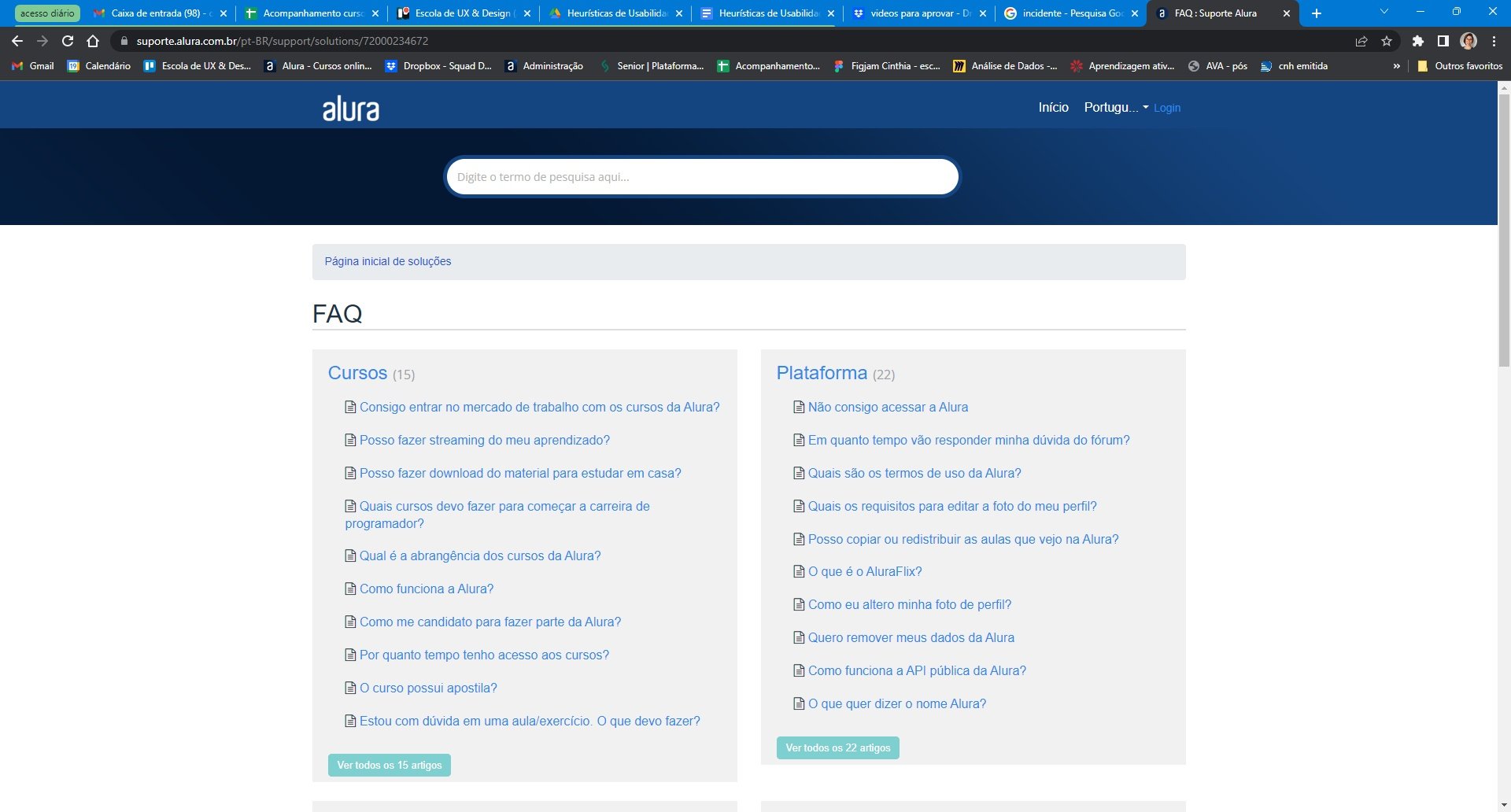Share this page via the share icon
Image resolution: width=1511 pixels, height=812 pixels.
tap(1361, 41)
